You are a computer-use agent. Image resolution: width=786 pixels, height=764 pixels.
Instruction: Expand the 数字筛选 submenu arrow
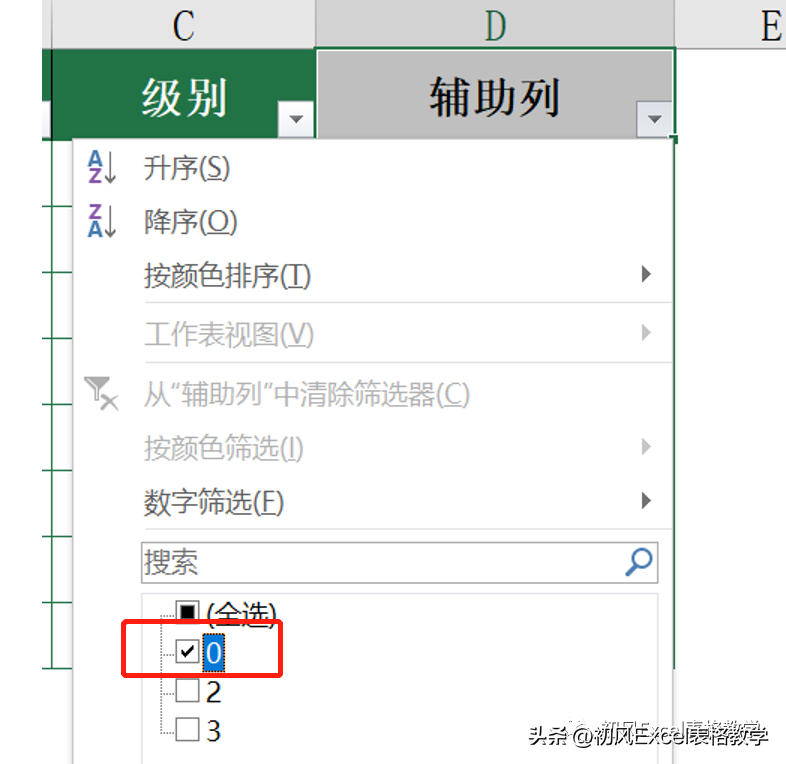click(646, 500)
